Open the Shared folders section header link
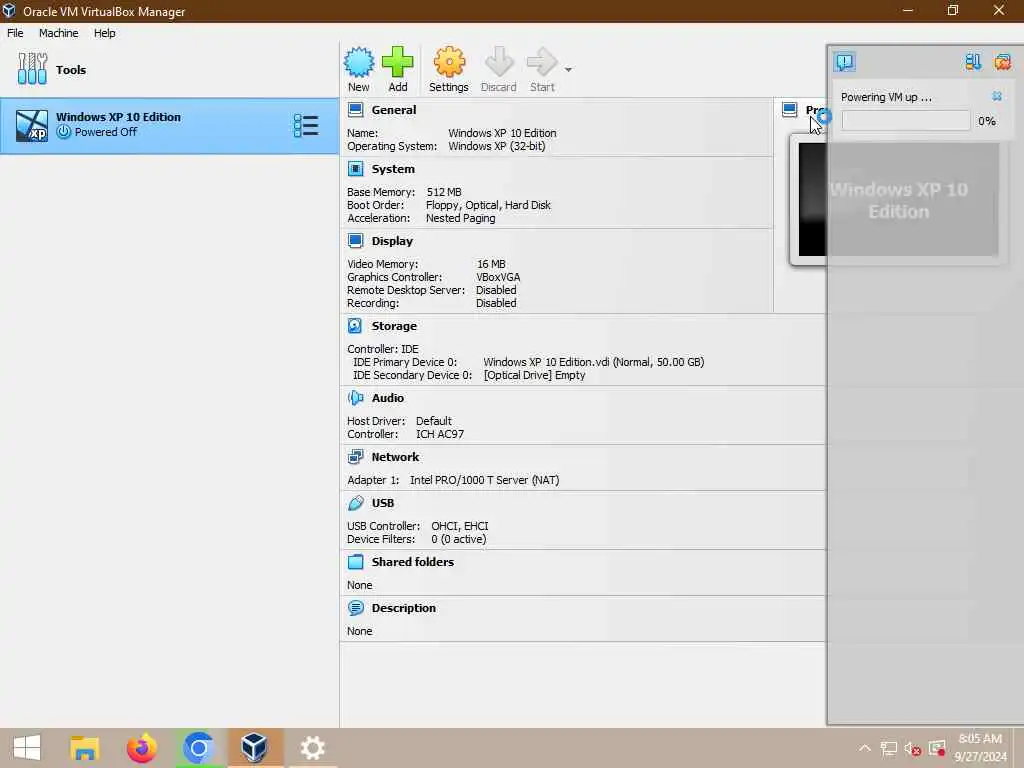 (x=413, y=562)
